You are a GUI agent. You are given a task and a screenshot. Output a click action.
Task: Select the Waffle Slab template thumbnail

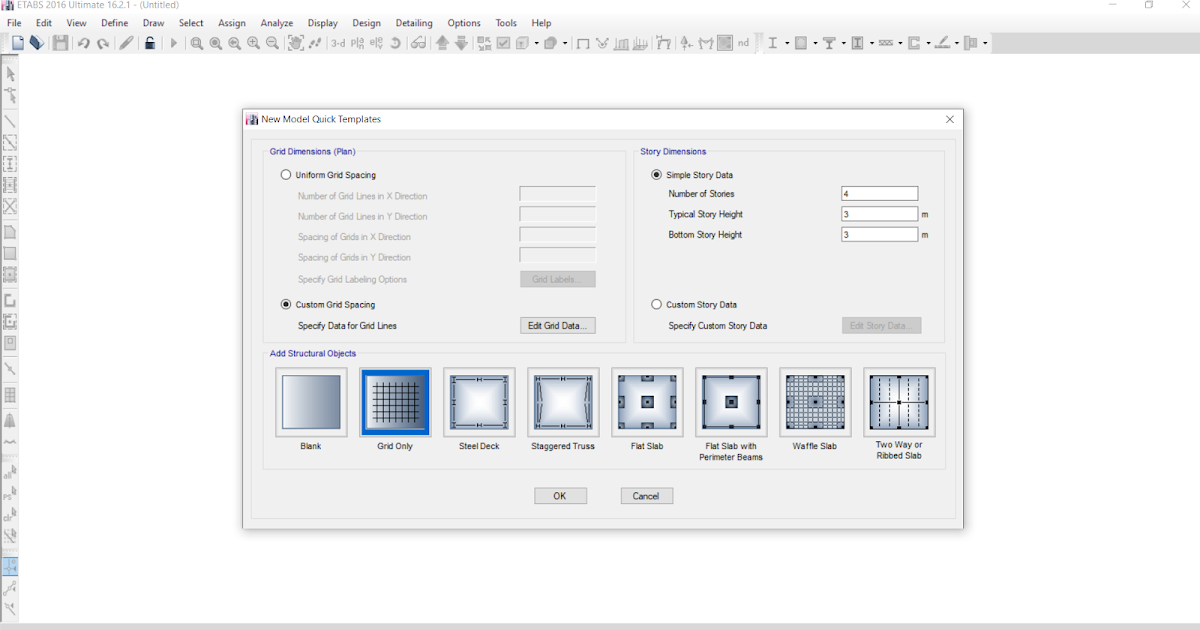[x=815, y=400]
